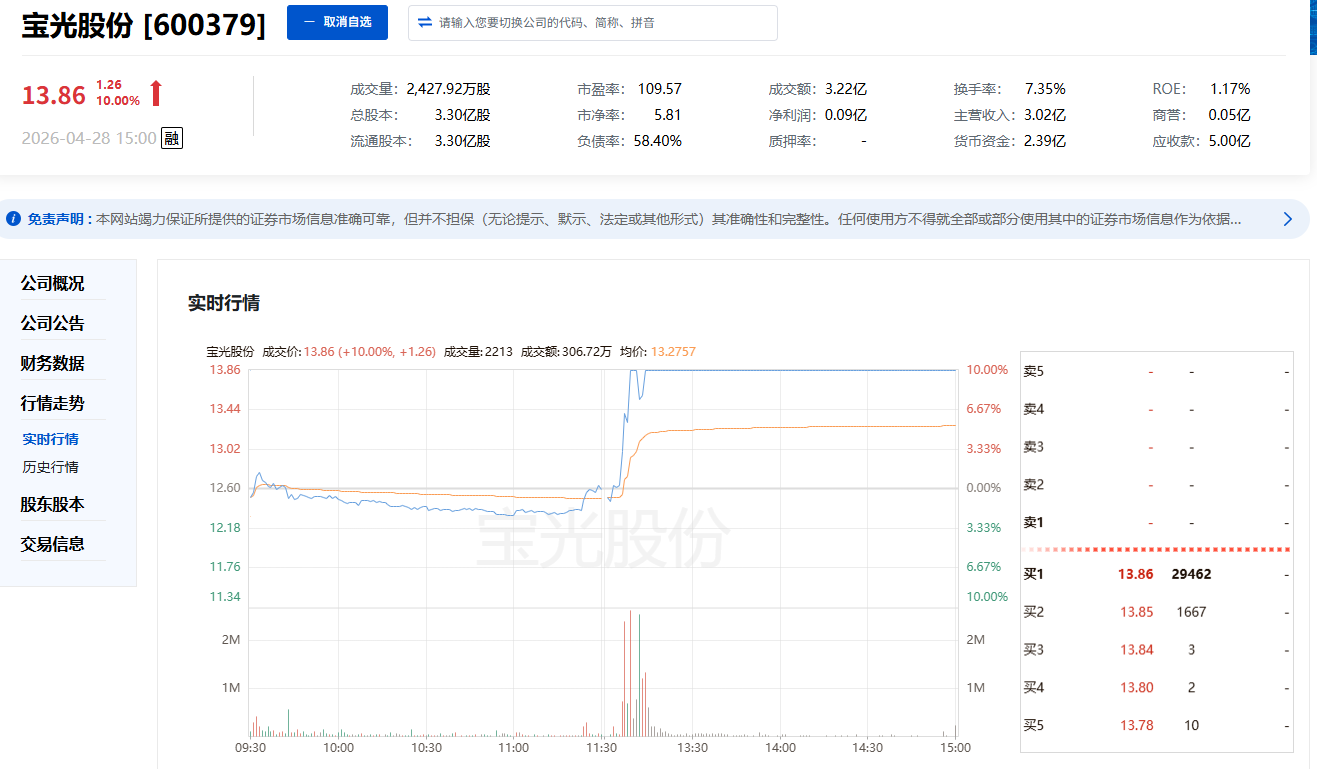Click the blue info icon beside 免责声明
This screenshot has width=1317, height=769.
click(13, 218)
